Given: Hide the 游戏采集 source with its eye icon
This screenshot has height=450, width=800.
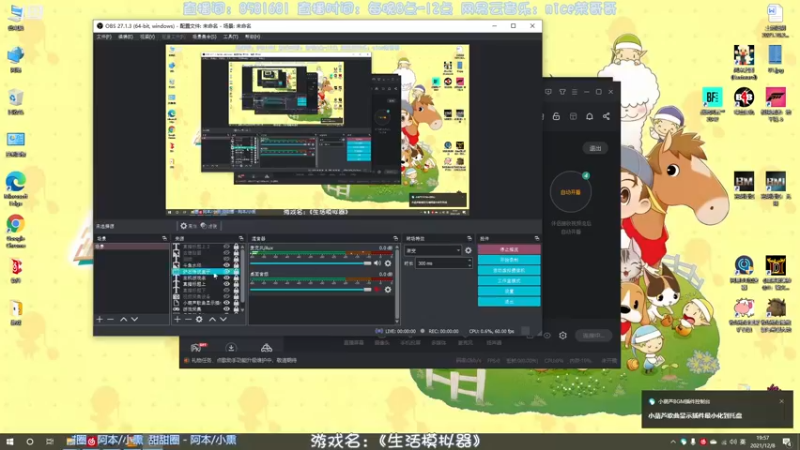Looking at the screenshot, I should (227, 309).
